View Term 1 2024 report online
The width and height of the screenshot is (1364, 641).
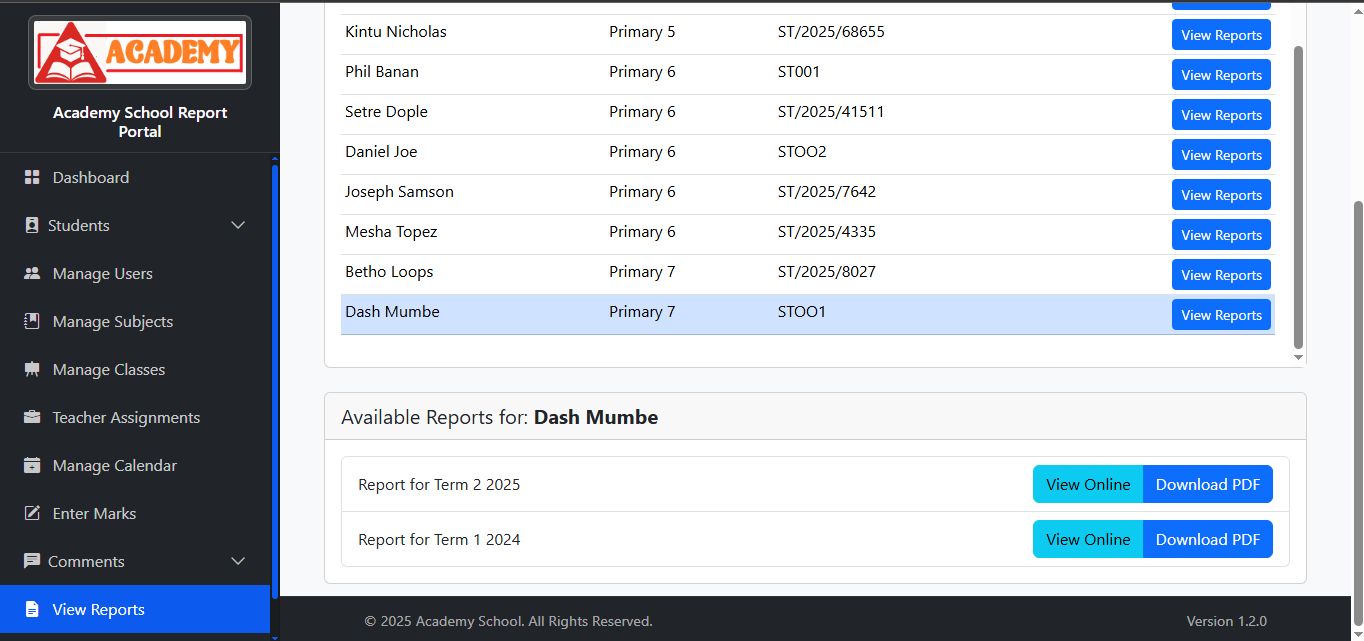click(x=1087, y=539)
